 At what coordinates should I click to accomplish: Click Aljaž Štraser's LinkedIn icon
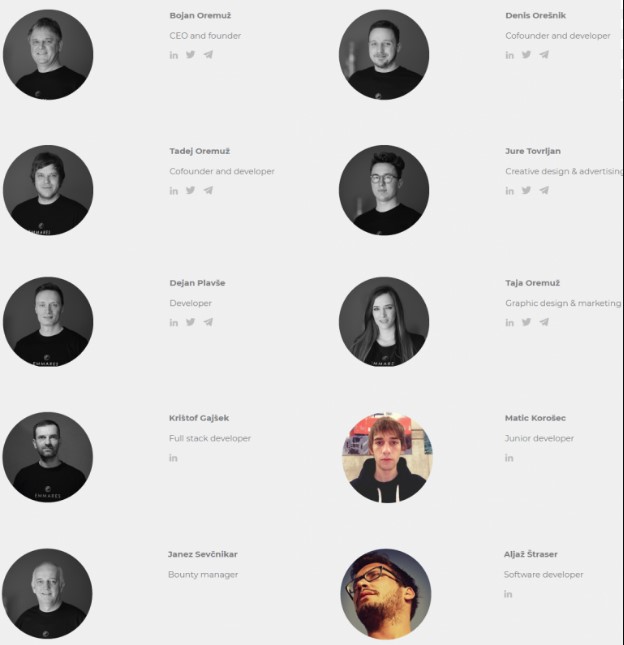click(x=508, y=594)
